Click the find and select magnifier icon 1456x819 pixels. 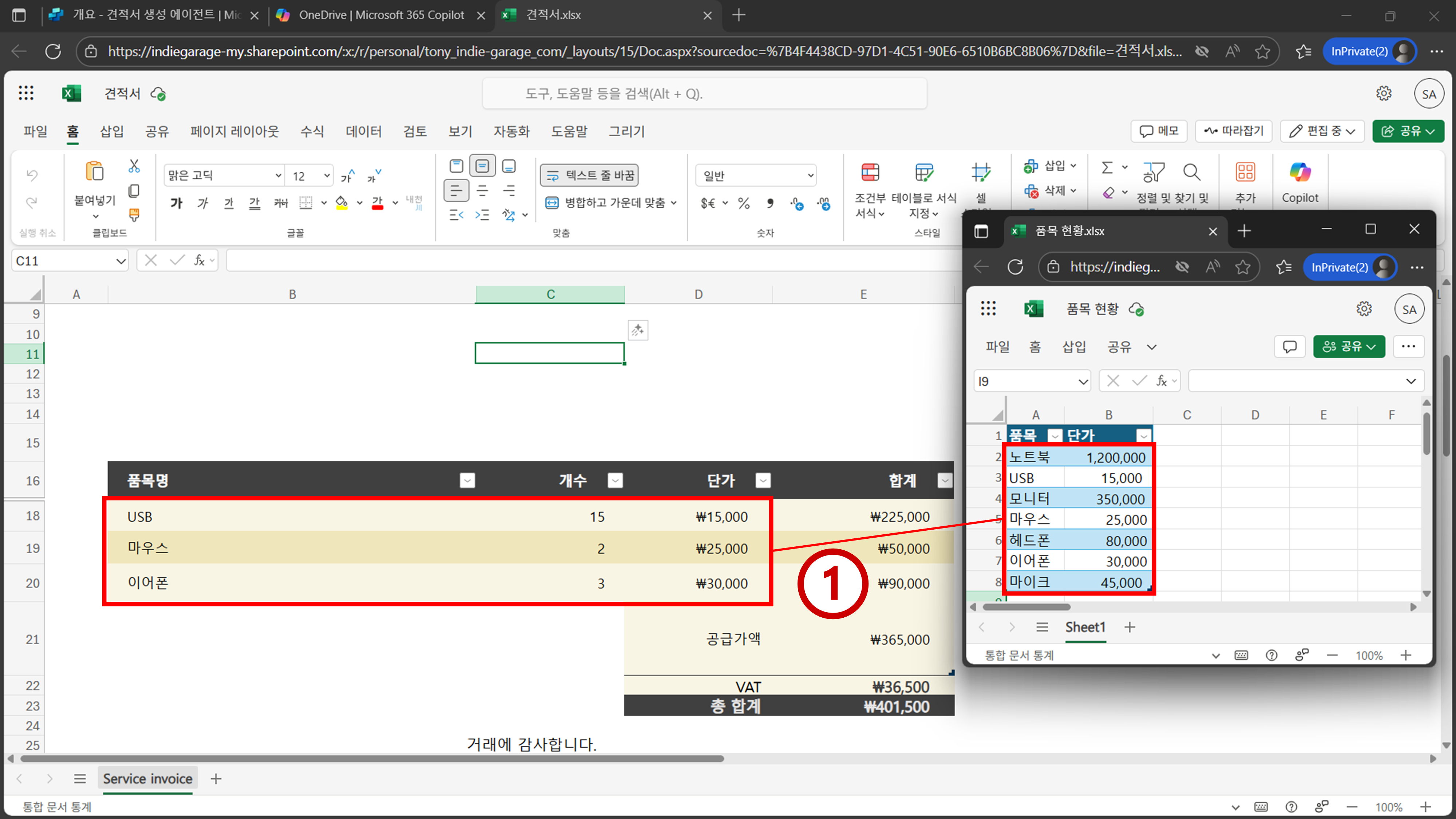click(x=1191, y=173)
